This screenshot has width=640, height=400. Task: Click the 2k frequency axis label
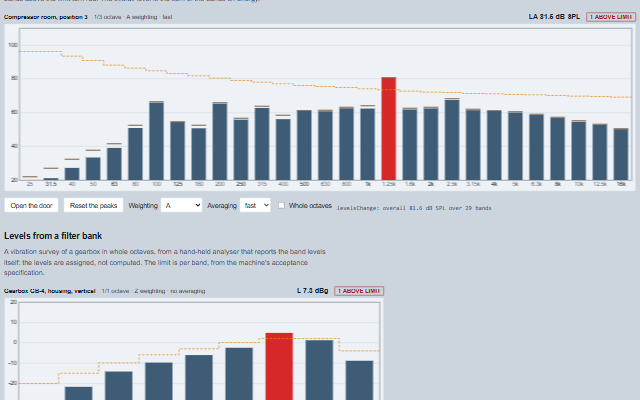tap(431, 184)
